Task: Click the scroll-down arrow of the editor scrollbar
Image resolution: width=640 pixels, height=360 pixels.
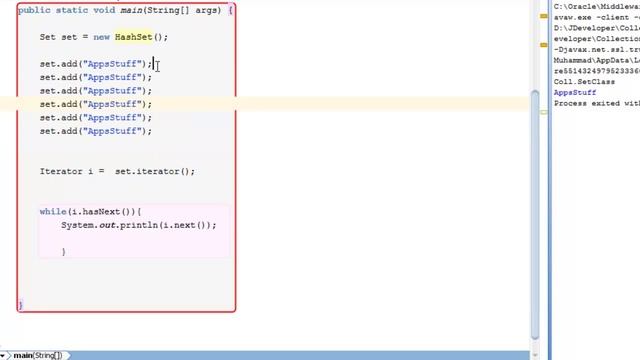Action: tap(535, 356)
